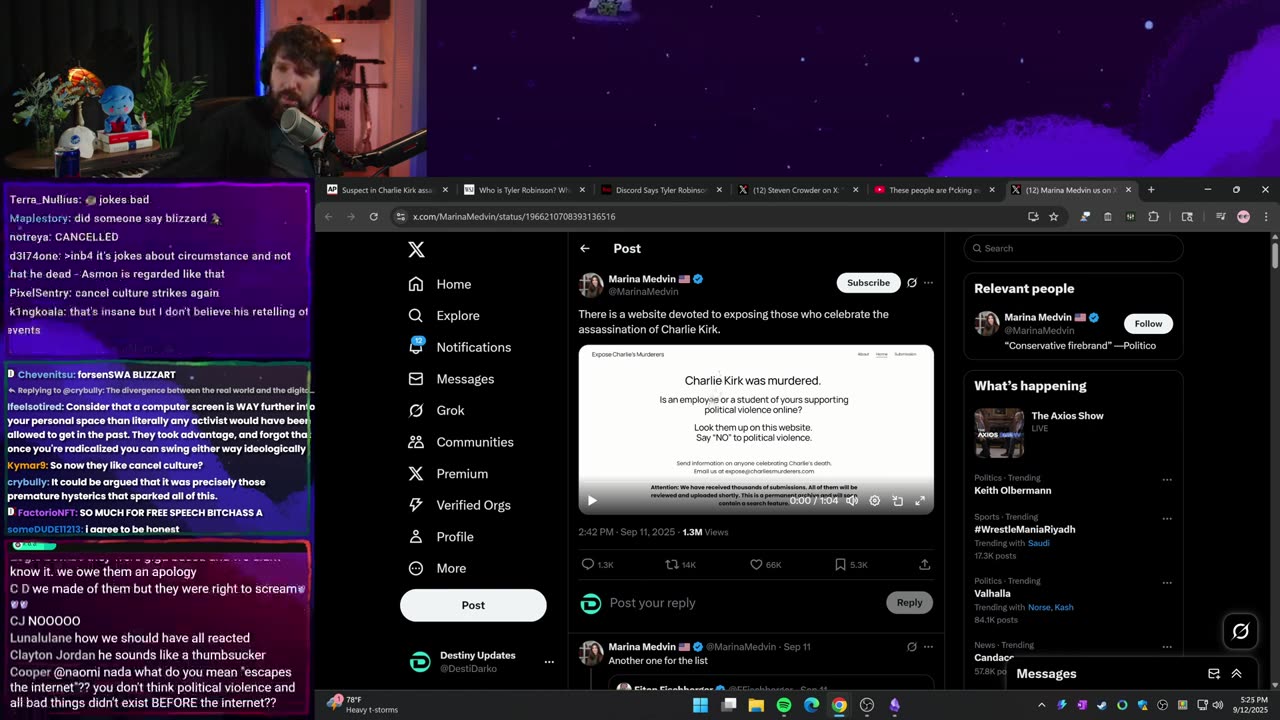This screenshot has height=720, width=1280.
Task: Focus the X Search field
Action: click(1073, 249)
